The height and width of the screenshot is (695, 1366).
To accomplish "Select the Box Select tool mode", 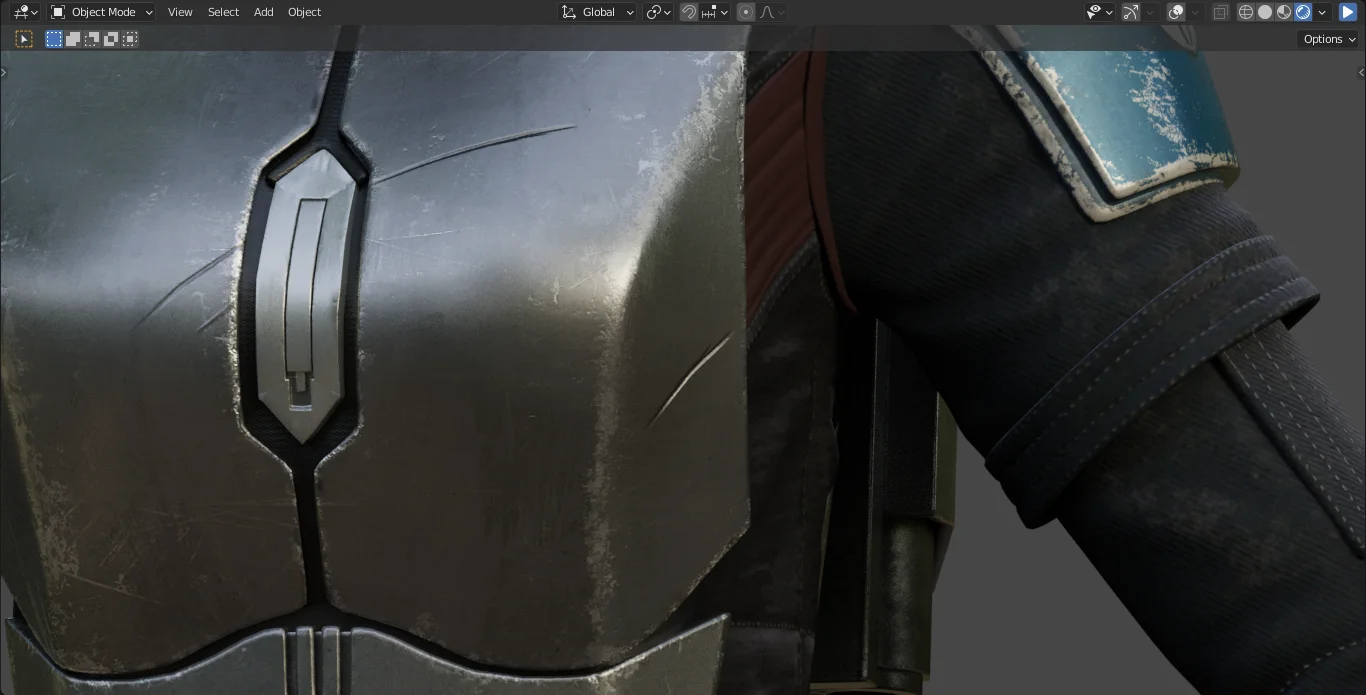I will [54, 39].
